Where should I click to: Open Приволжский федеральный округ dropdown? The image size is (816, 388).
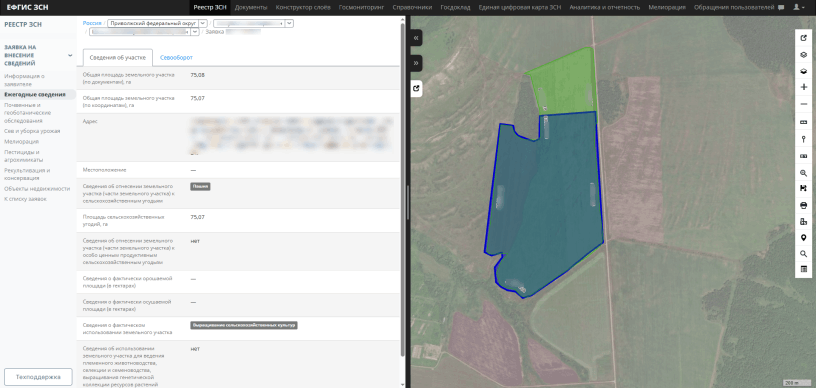[x=159, y=23]
